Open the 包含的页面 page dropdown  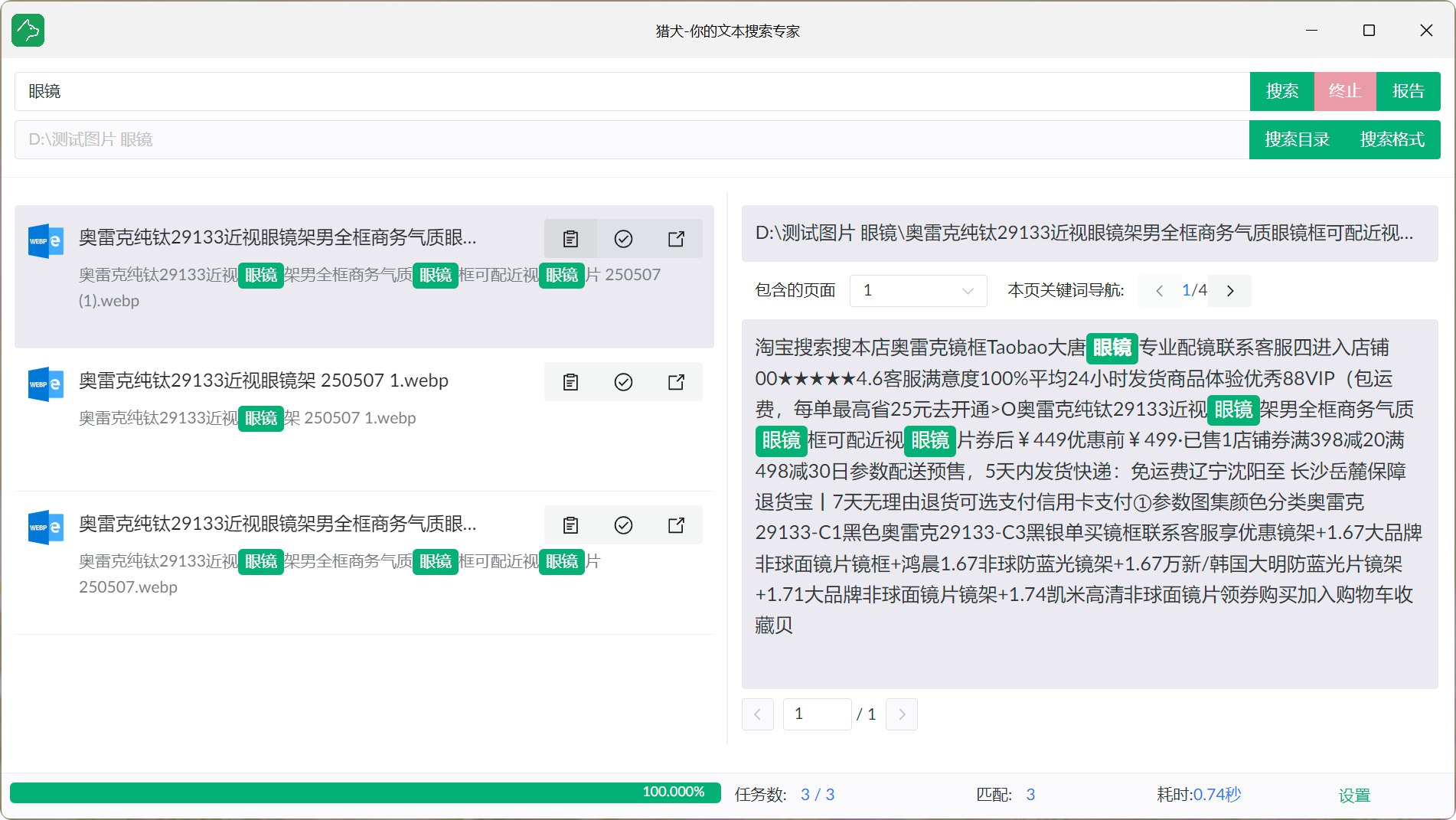918,291
